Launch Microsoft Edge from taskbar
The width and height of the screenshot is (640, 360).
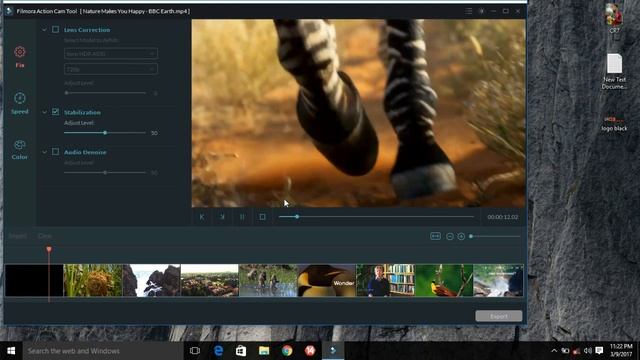[x=218, y=351]
